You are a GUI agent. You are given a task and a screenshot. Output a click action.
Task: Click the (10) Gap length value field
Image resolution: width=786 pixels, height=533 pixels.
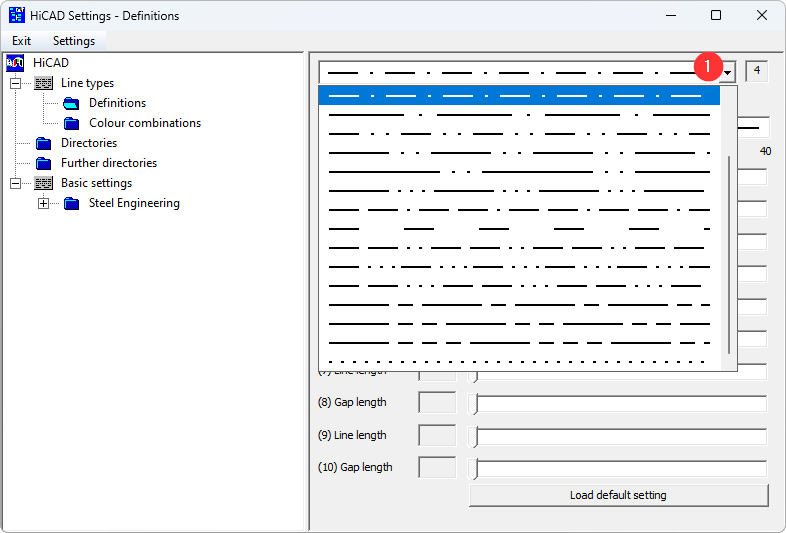click(x=437, y=467)
